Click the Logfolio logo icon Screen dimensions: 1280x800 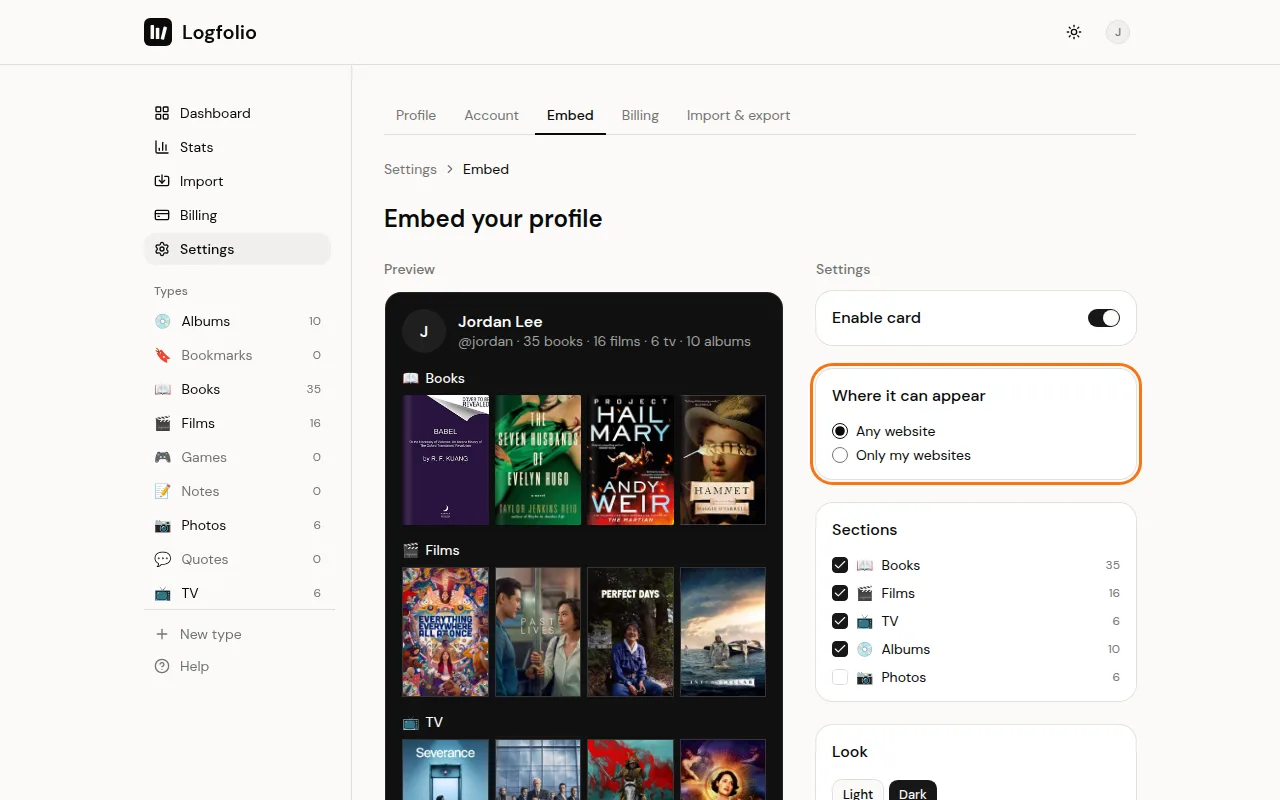point(158,32)
